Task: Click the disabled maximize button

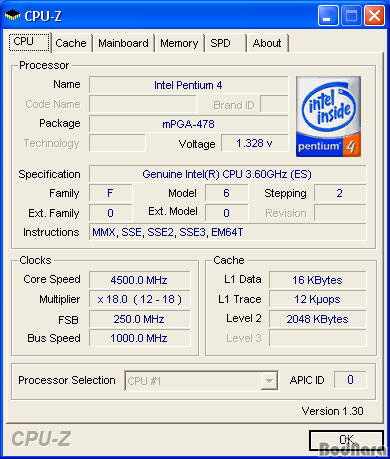Action: 351,15
